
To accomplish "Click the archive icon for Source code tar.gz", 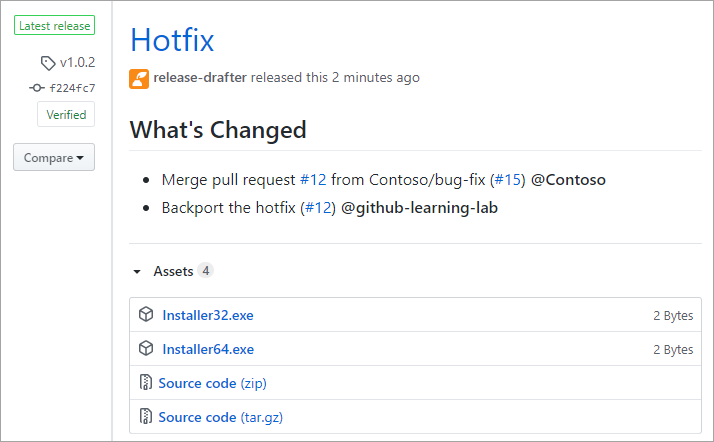I will coord(146,417).
